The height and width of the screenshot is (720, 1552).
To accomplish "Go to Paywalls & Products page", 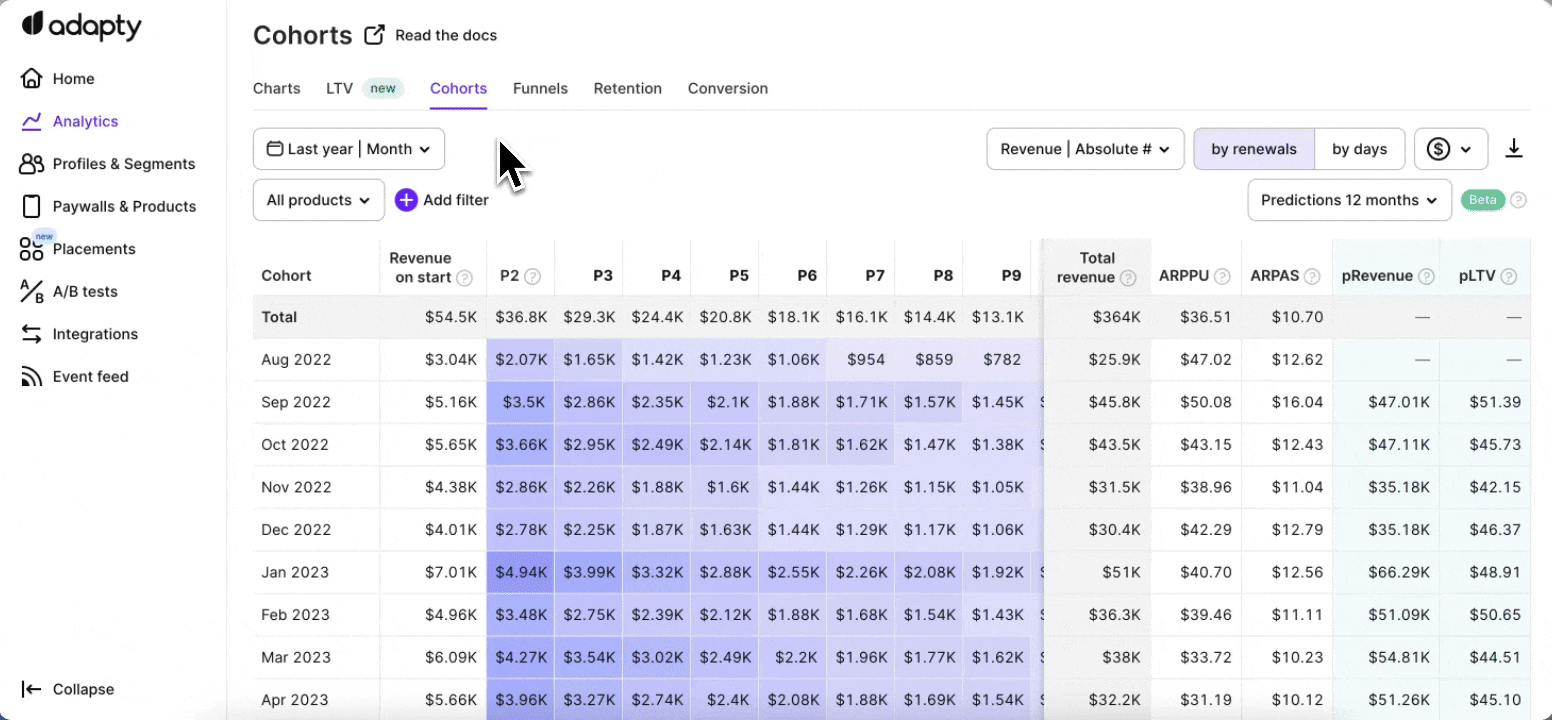I will tap(124, 206).
